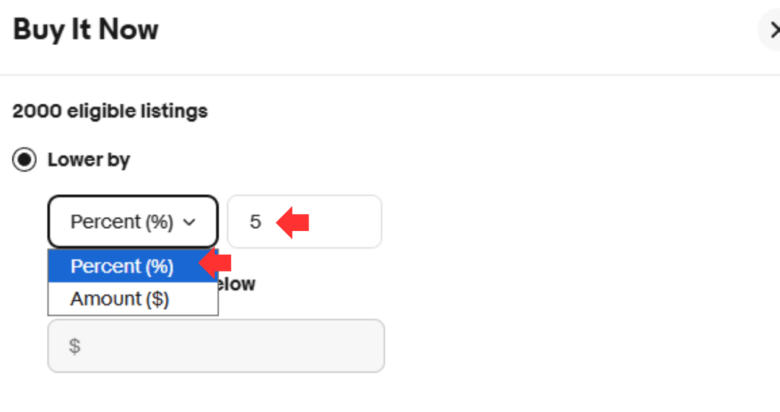Click the Buy It Now heading
This screenshot has height=412, width=780.
click(85, 30)
